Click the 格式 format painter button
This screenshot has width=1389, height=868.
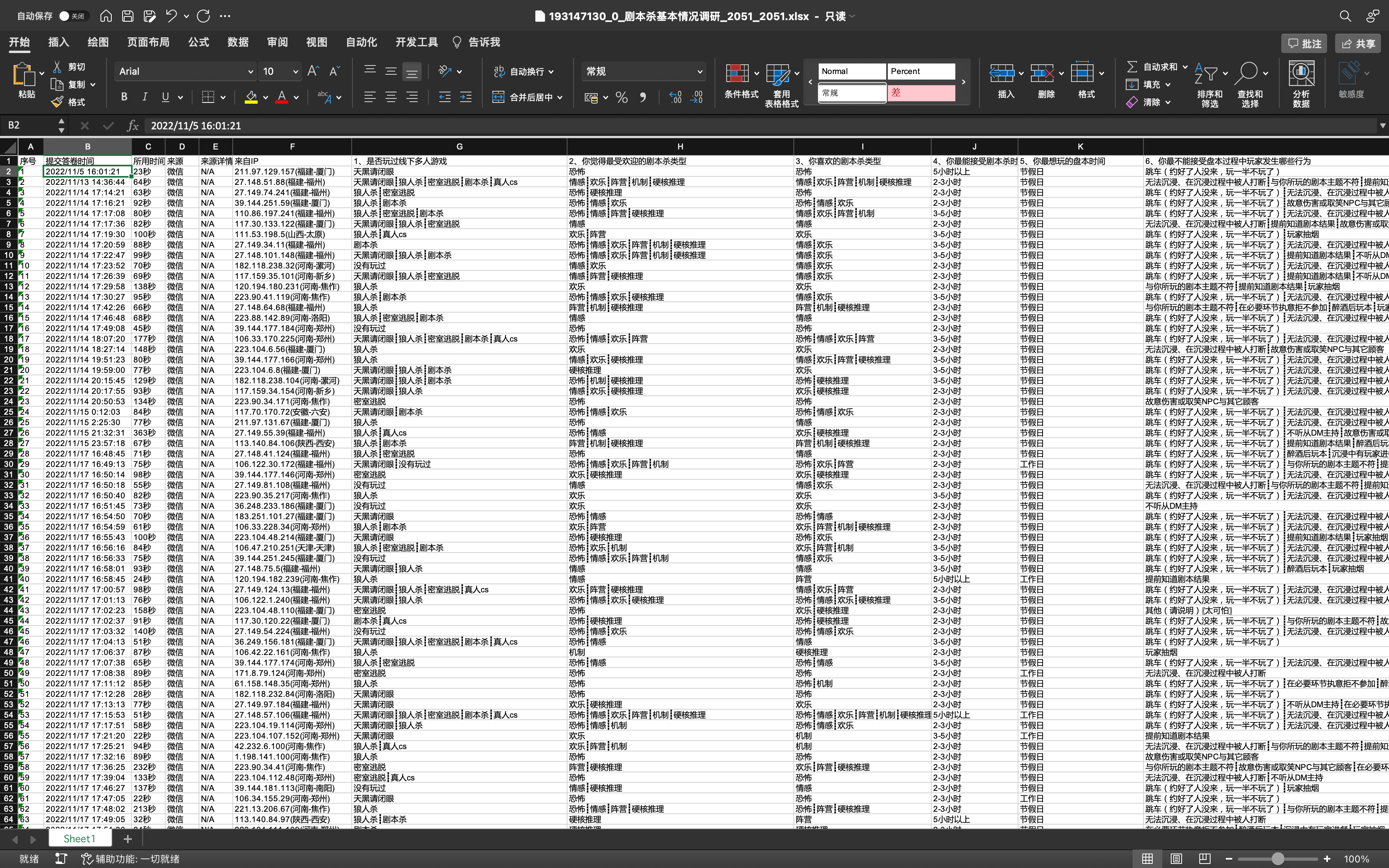[x=69, y=102]
